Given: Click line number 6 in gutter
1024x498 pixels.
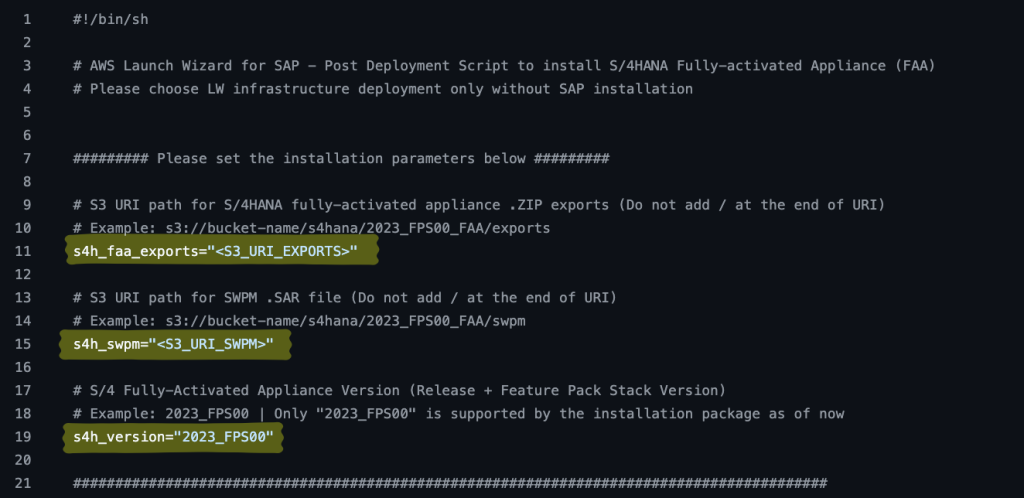Looking at the screenshot, I should [x=27, y=136].
